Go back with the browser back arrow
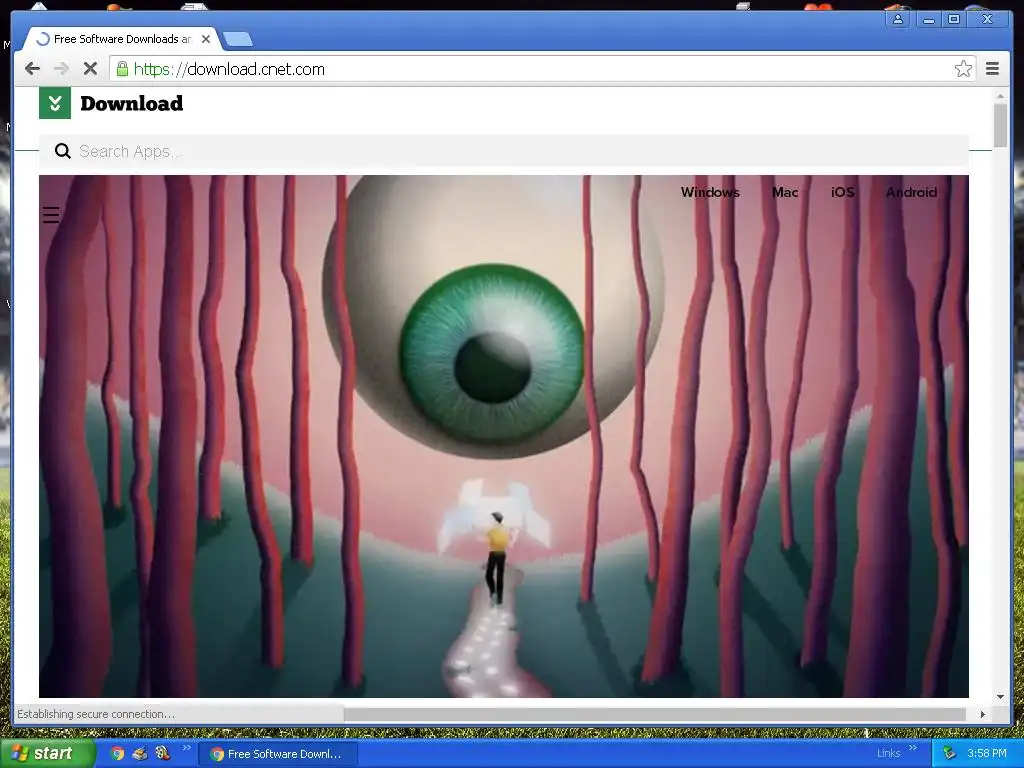The image size is (1024, 768). 32,69
